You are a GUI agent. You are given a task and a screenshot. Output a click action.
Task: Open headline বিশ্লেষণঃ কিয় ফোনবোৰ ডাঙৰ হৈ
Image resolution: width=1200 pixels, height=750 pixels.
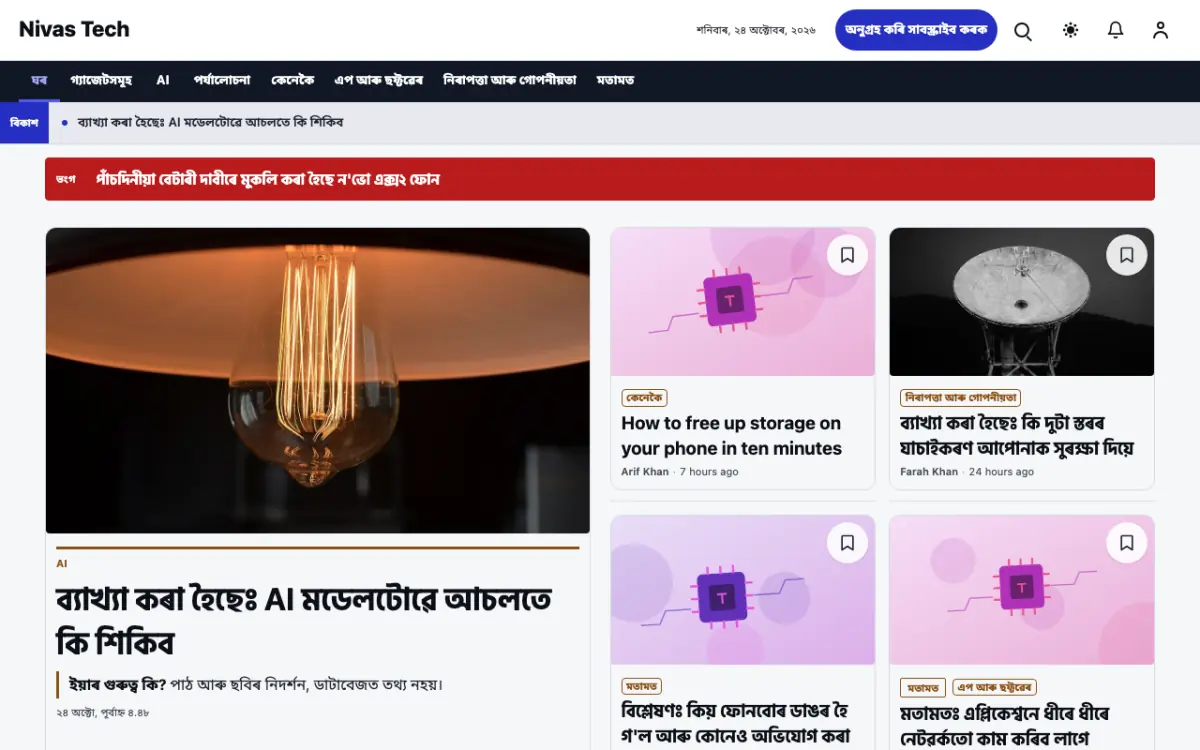tap(735, 725)
